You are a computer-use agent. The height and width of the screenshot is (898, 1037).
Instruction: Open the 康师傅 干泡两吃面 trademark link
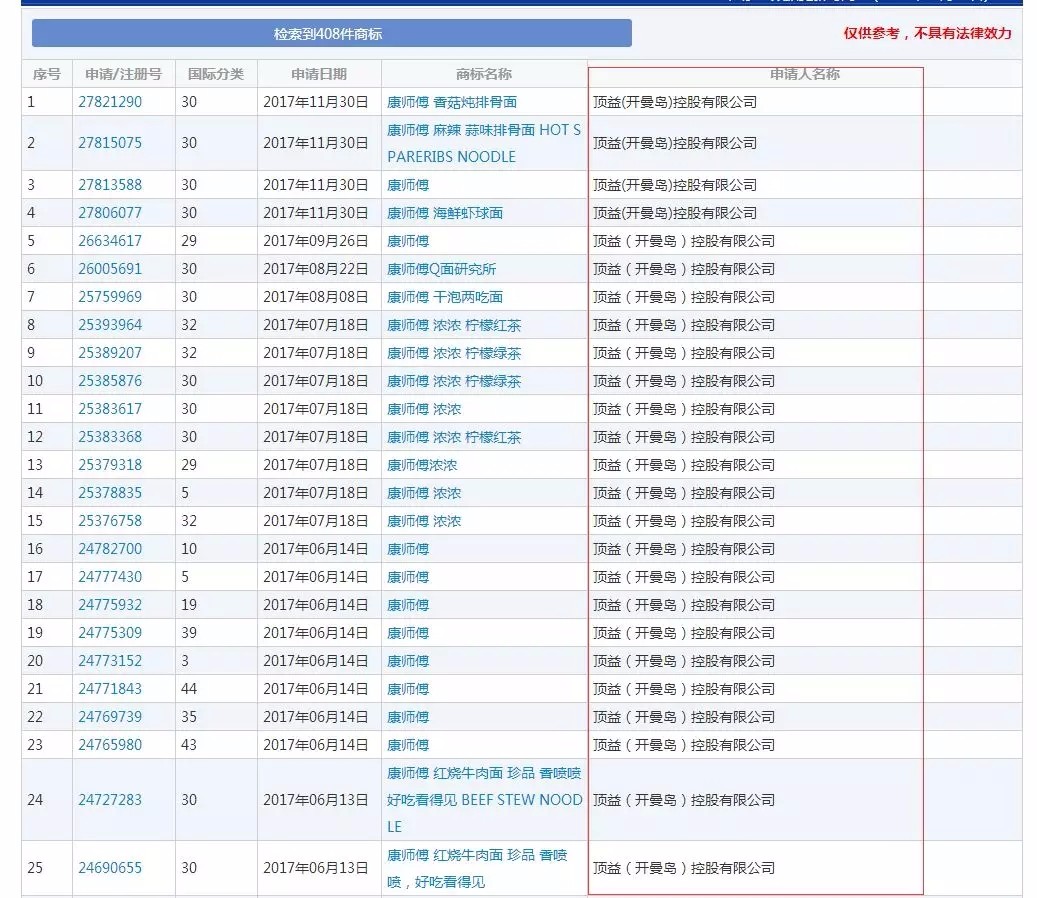pos(444,297)
